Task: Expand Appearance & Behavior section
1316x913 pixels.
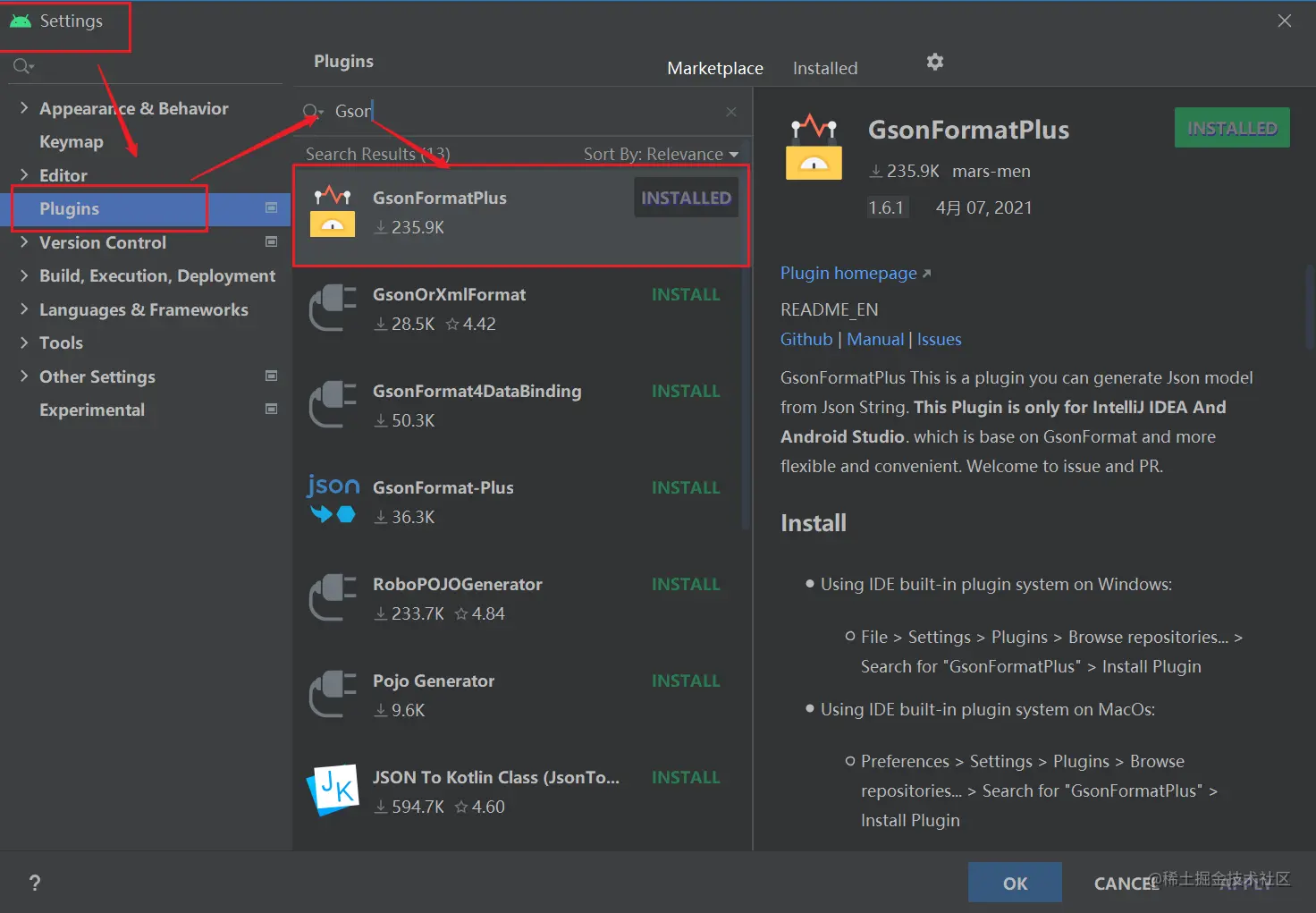Action: 24,108
